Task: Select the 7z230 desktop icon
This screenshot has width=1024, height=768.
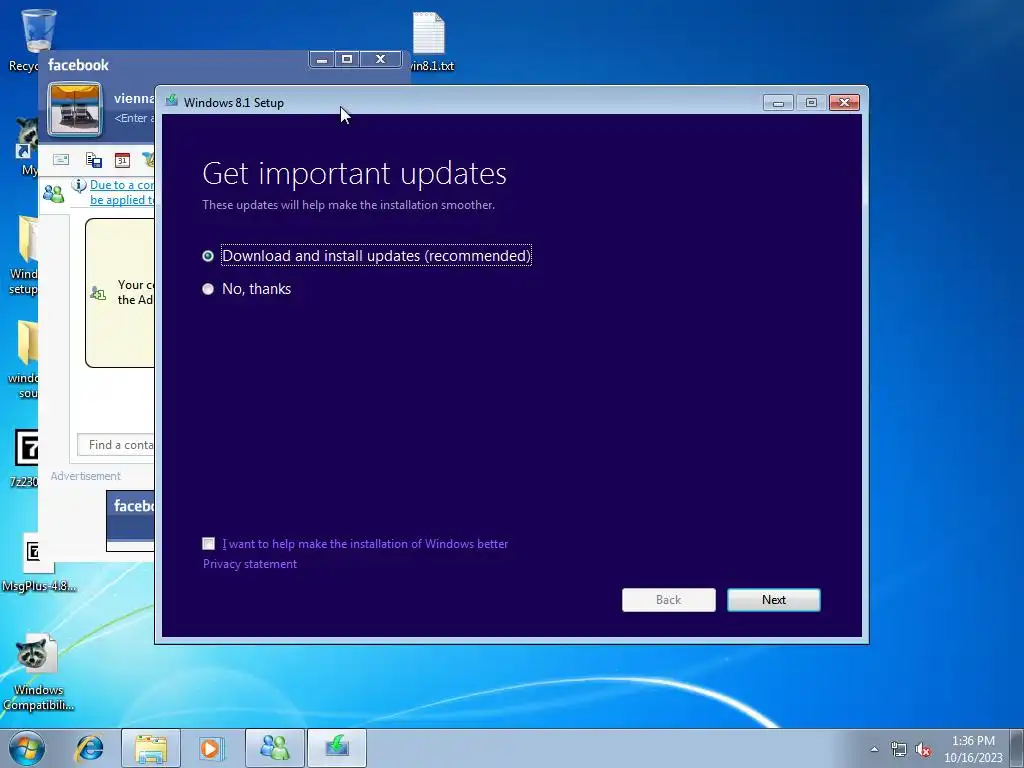Action: tap(25, 457)
